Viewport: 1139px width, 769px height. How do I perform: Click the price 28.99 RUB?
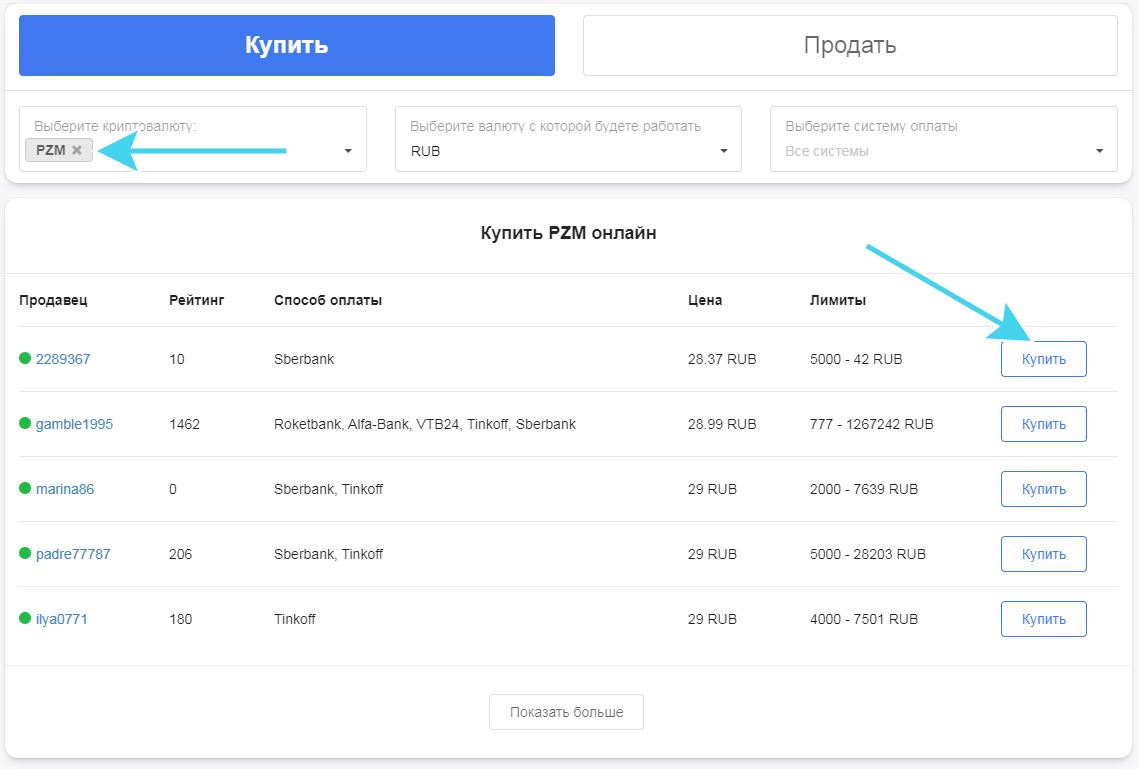pyautogui.click(x=722, y=424)
